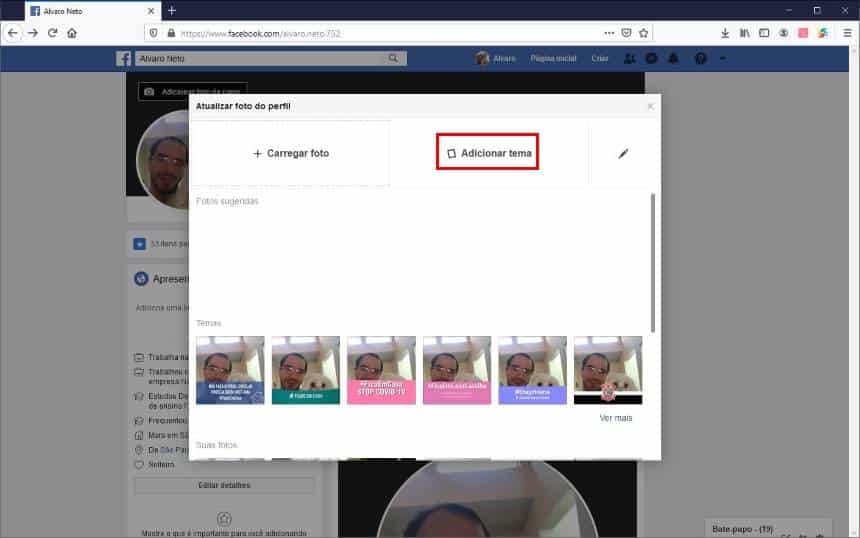The image size is (860, 538).
Task: Click the Criar link in Facebook header
Action: (599, 58)
